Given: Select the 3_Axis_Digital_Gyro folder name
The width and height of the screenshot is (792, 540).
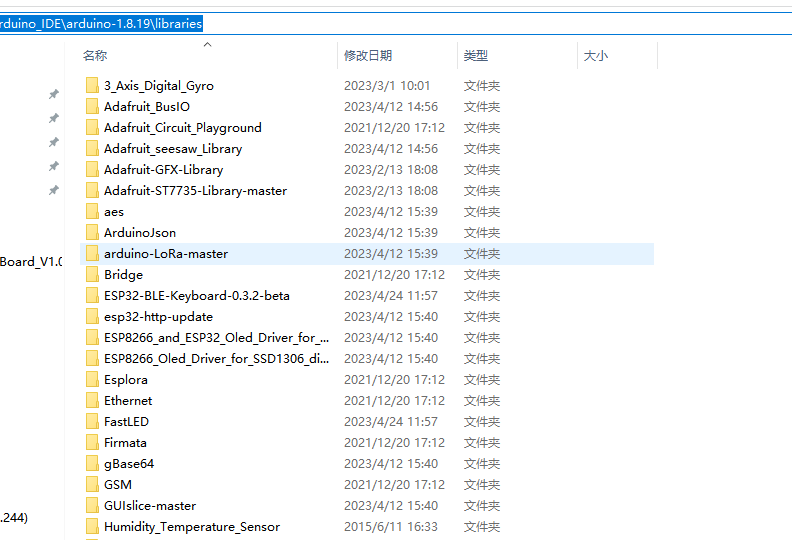Looking at the screenshot, I should tap(159, 86).
